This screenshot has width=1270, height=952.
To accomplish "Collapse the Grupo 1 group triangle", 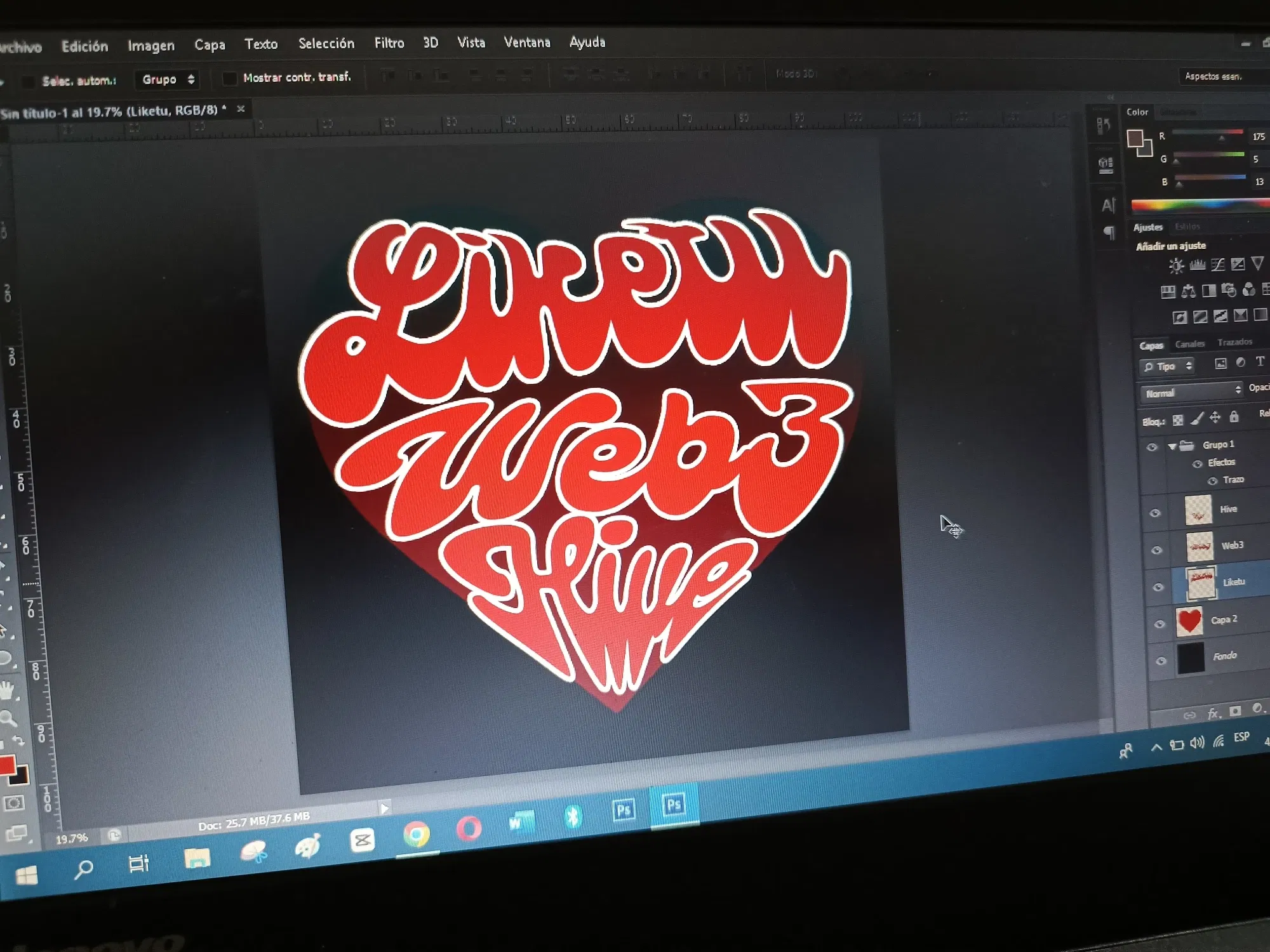I will [x=1172, y=446].
